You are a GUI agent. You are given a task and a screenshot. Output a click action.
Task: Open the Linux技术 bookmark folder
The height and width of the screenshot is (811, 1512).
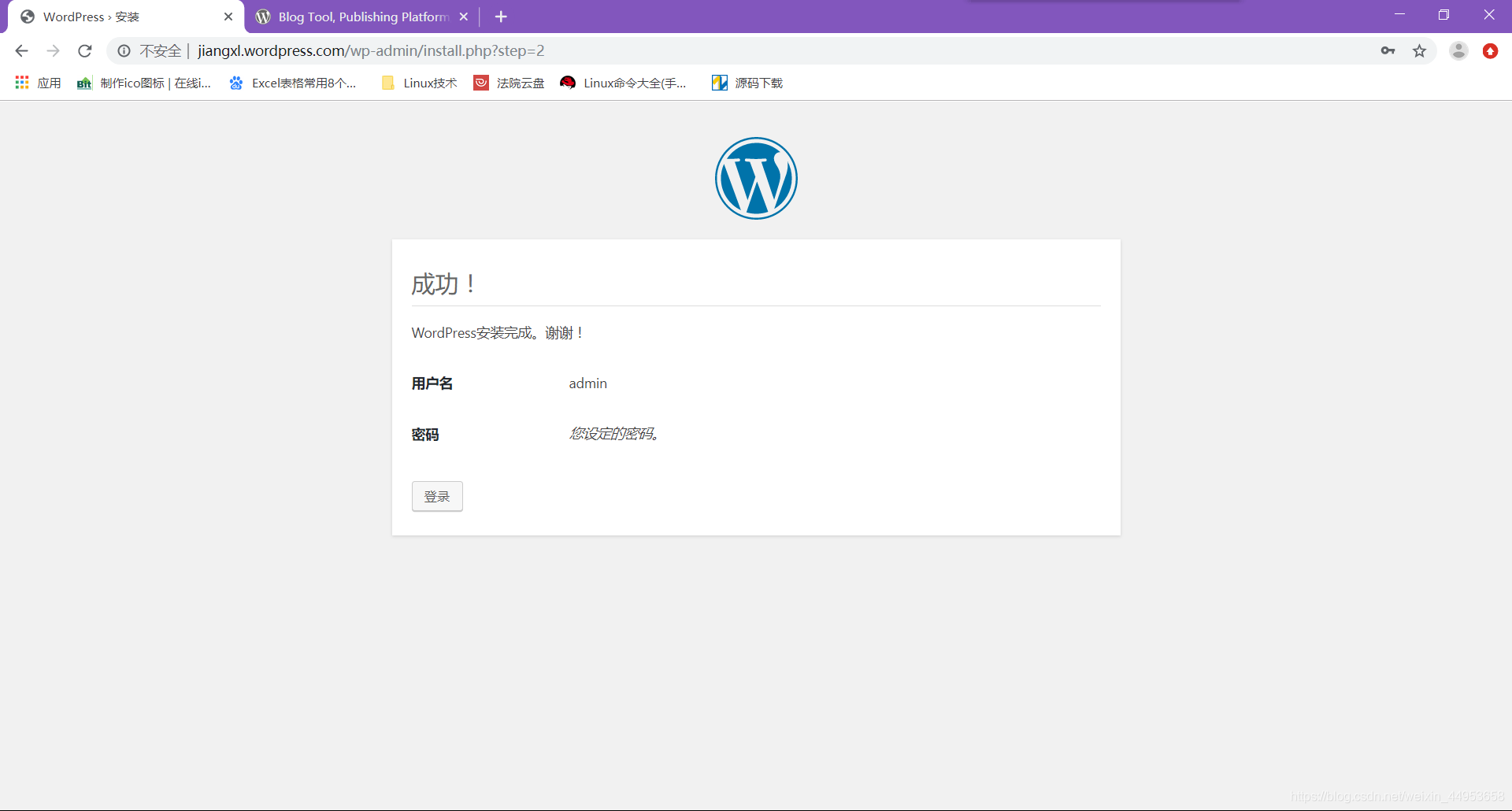pos(419,83)
